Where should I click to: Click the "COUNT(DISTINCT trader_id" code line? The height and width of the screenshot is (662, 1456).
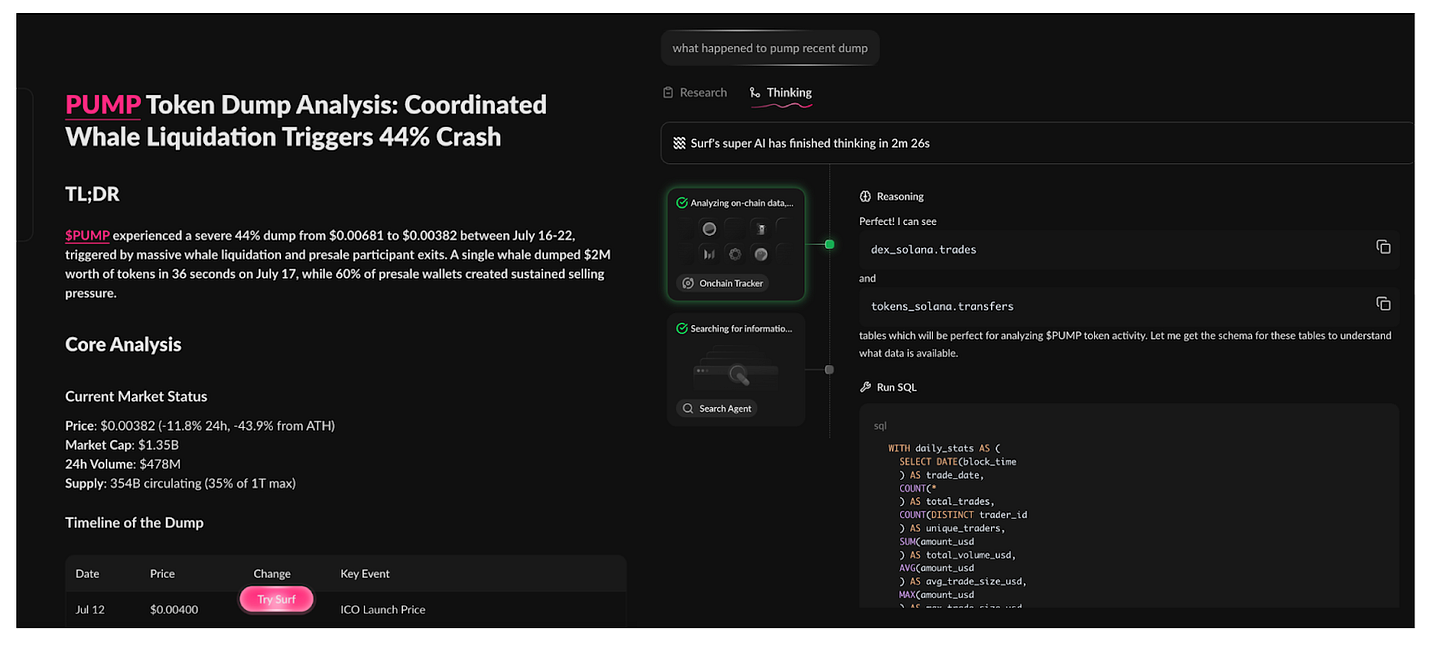963,515
